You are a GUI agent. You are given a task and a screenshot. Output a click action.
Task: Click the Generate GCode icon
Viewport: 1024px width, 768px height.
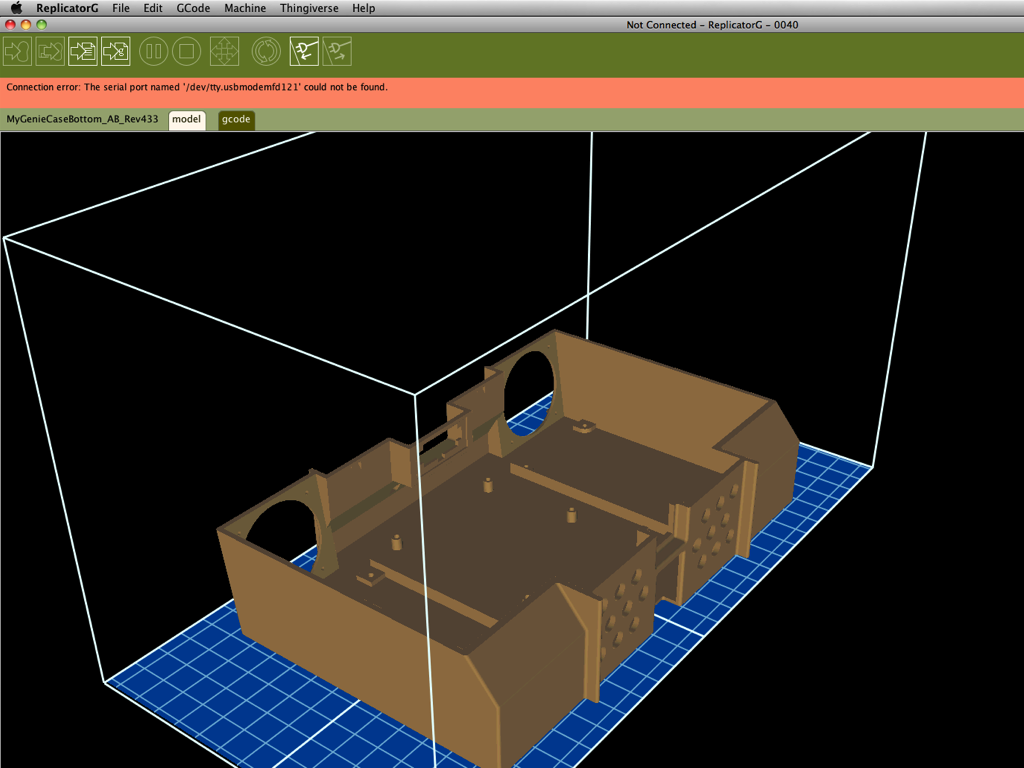pyautogui.click(x=115, y=51)
